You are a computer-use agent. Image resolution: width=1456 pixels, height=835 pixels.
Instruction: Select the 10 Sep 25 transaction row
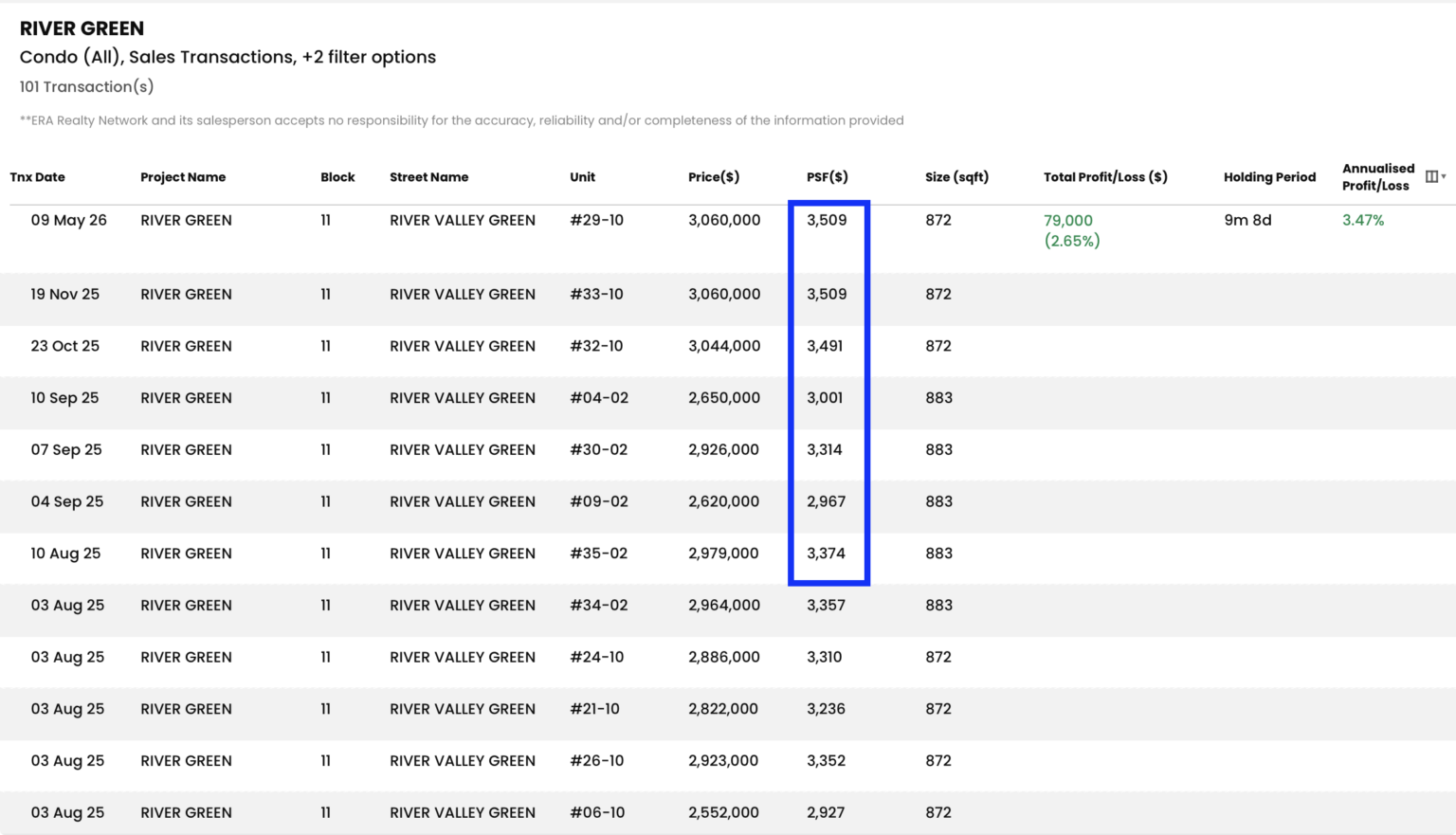728,399
